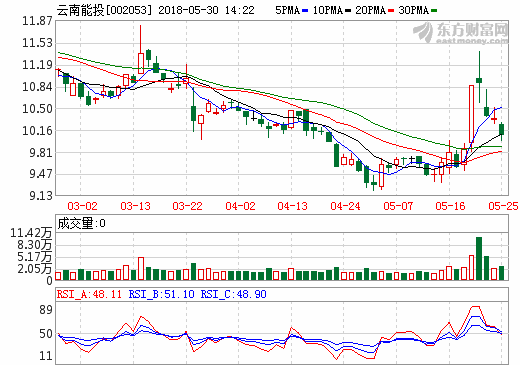Click the 11.19 price axis label

[x=37, y=65]
